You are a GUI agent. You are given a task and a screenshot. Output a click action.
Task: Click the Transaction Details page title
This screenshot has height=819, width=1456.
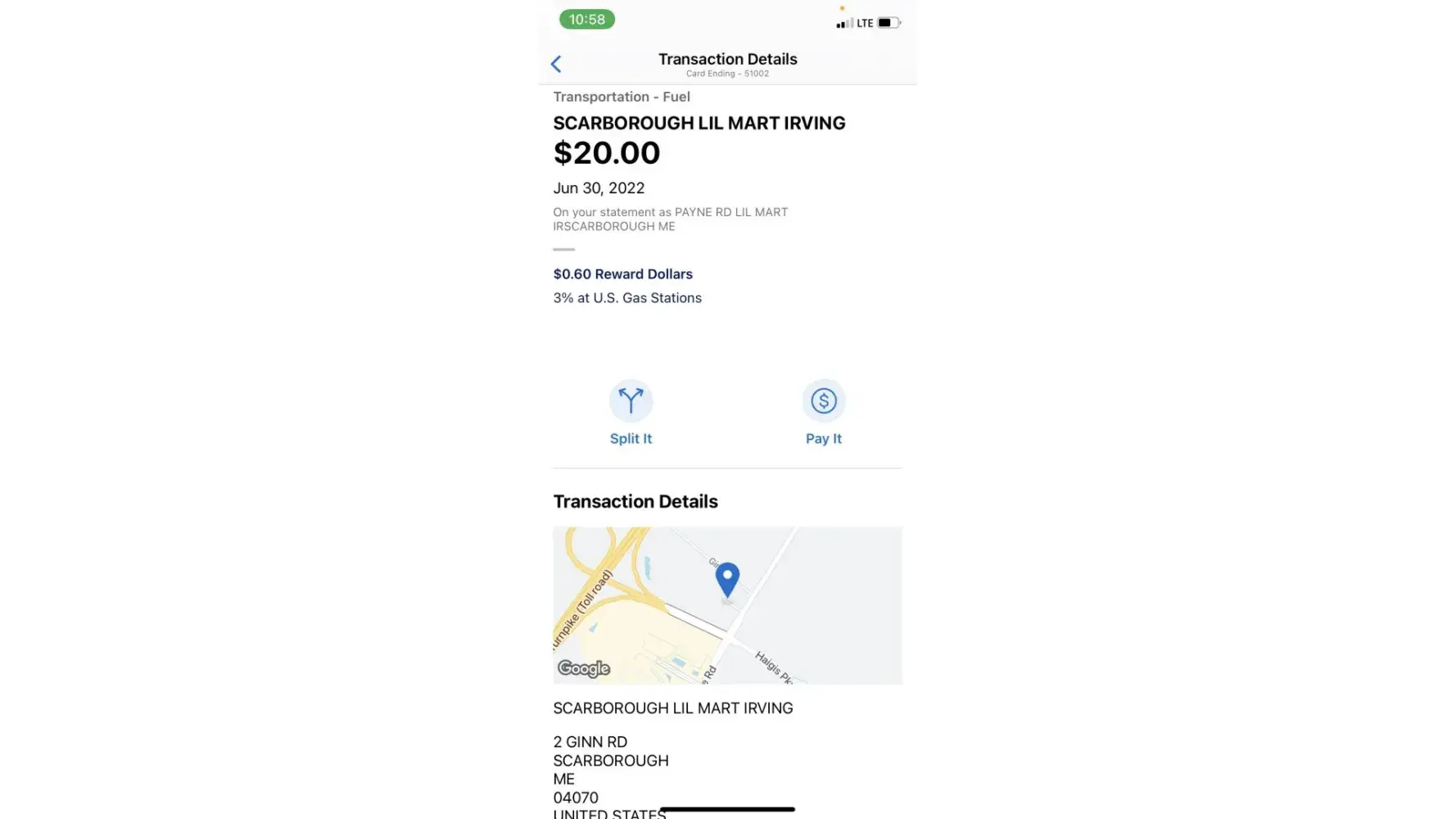[727, 59]
